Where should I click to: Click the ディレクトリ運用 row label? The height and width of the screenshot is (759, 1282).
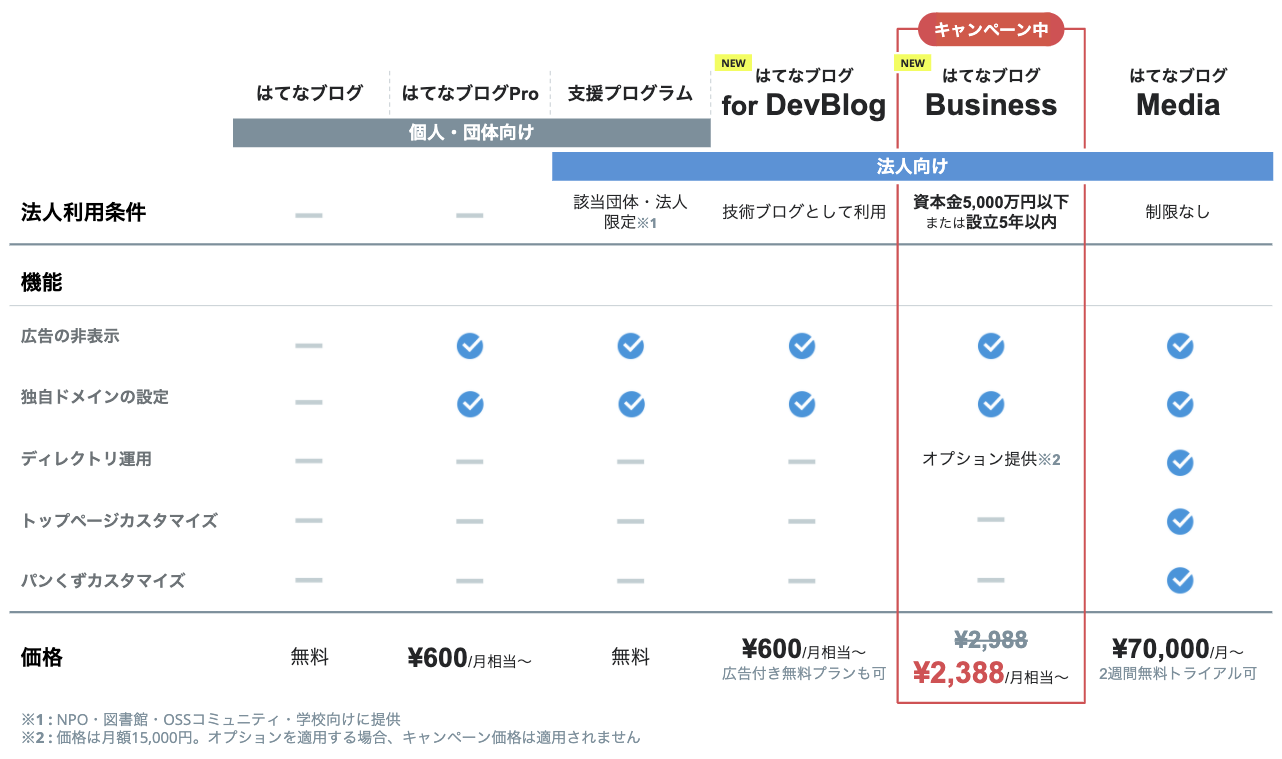[86, 459]
